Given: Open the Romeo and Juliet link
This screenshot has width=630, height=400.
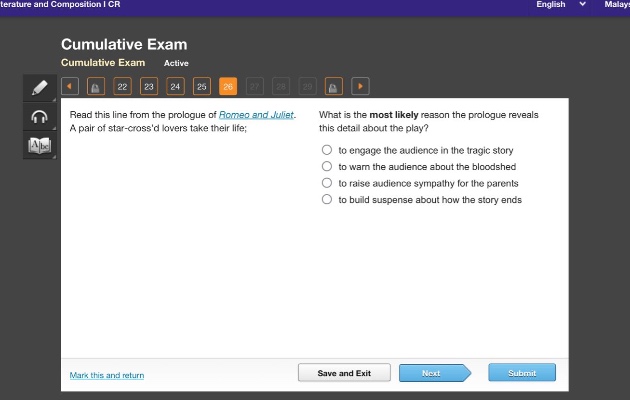Looking at the screenshot, I should coord(256,115).
